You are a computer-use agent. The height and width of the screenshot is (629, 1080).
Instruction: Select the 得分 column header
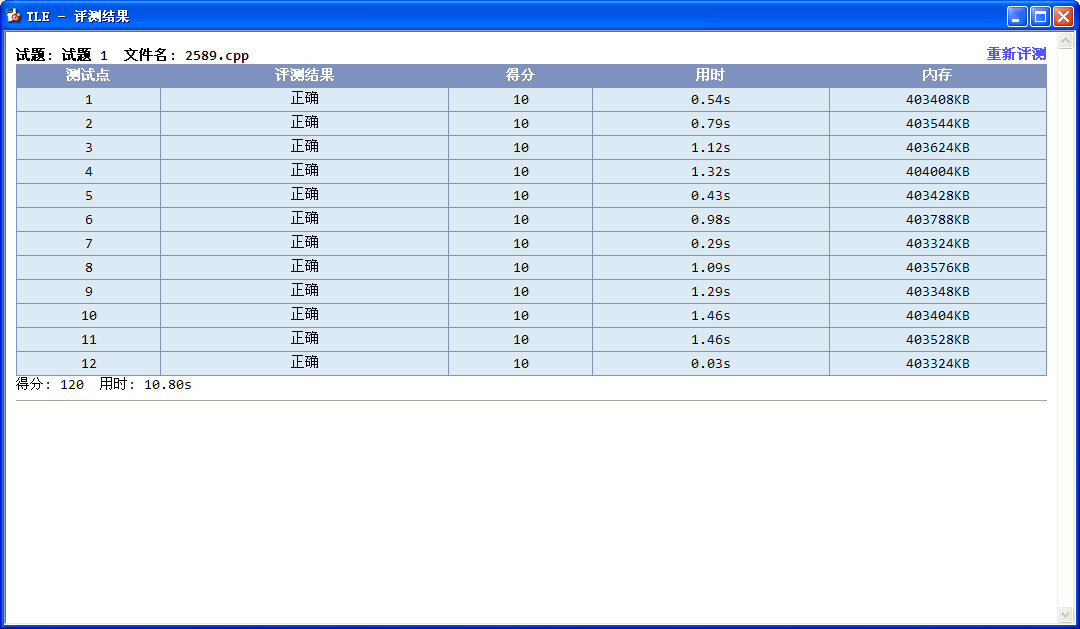click(520, 75)
